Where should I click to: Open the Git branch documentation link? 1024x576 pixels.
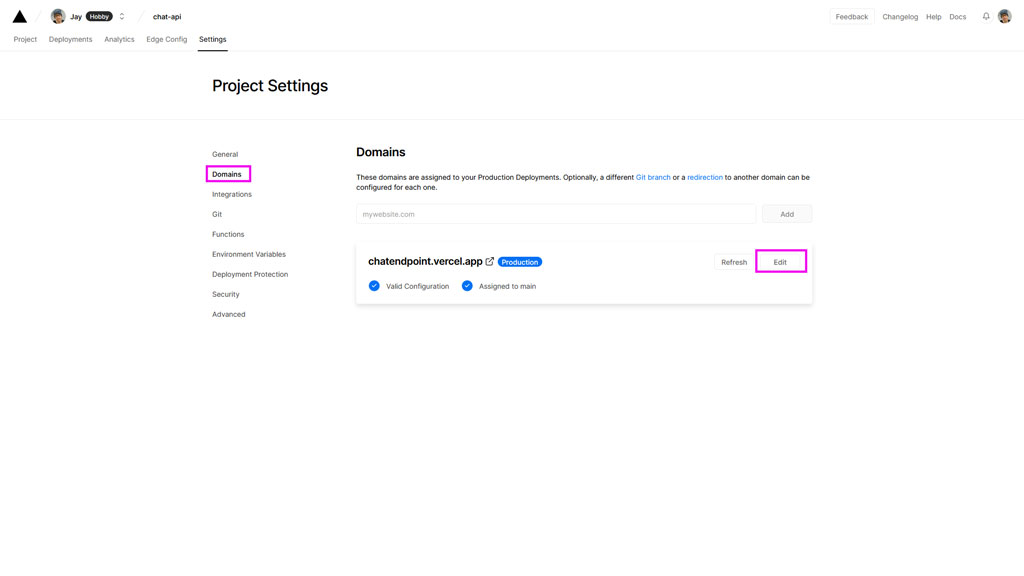pyautogui.click(x=653, y=177)
